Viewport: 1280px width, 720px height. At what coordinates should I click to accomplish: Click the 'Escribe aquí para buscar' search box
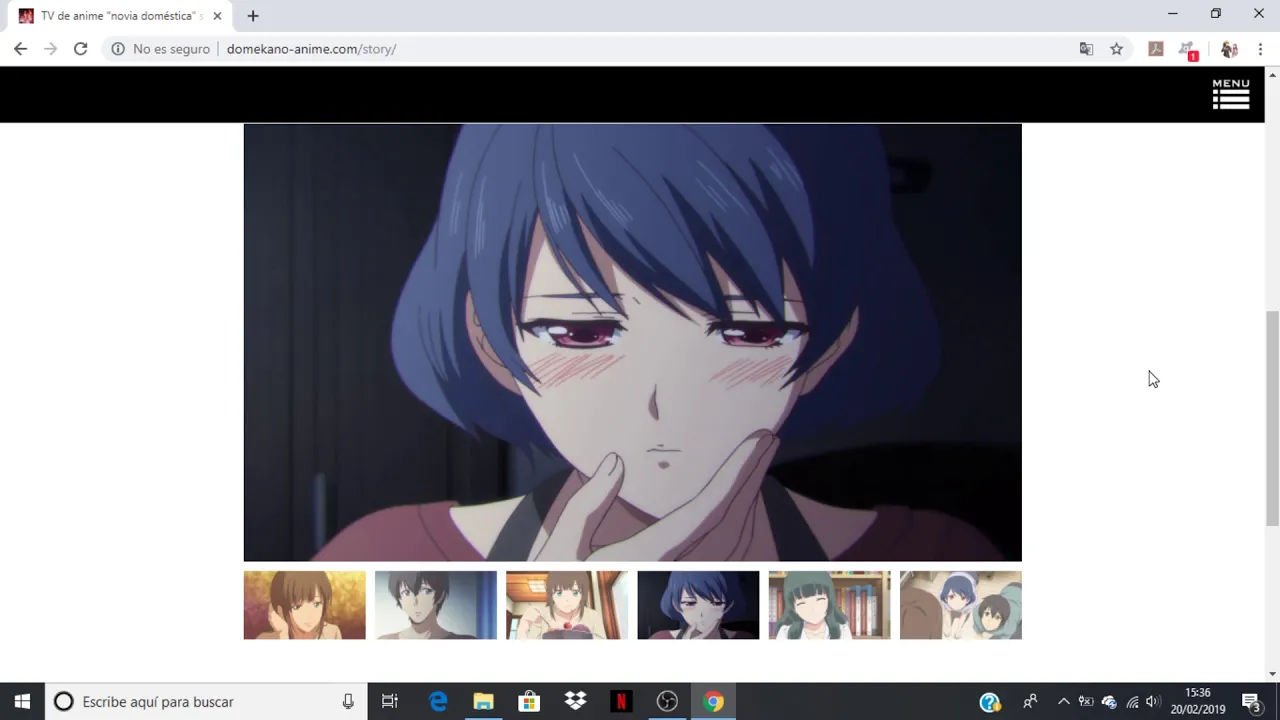[x=206, y=701]
